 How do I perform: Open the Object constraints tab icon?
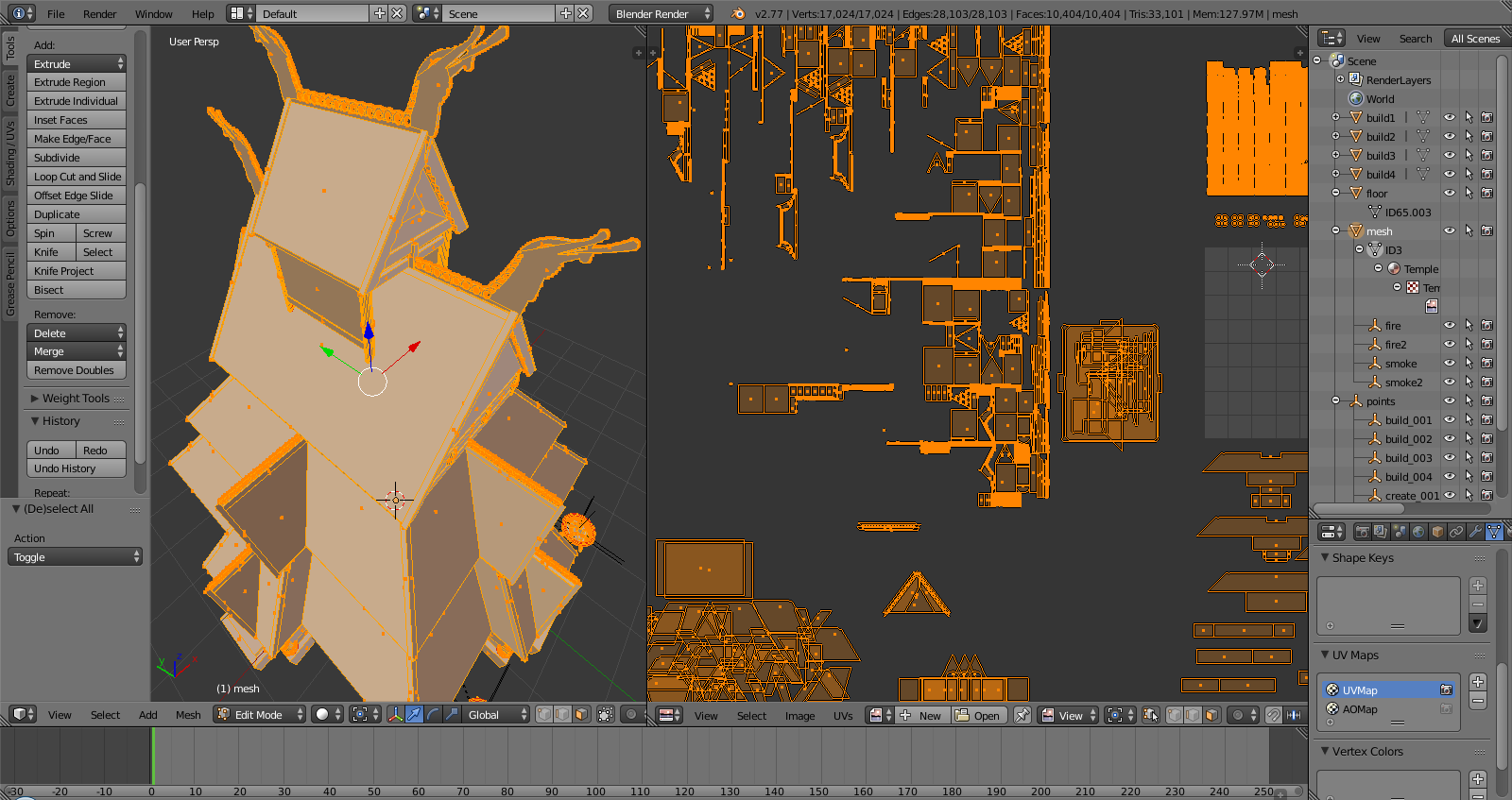pyautogui.click(x=1456, y=532)
